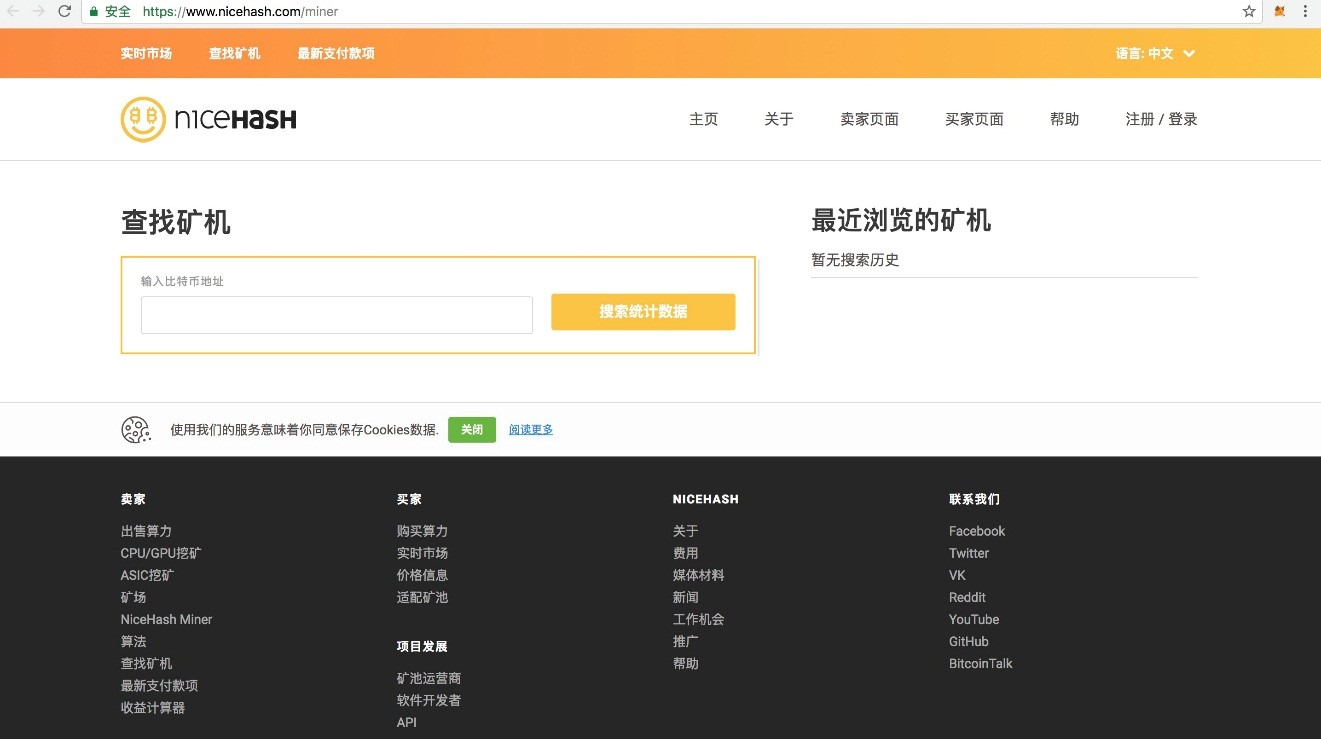Screen dimensions: 1321x739
Task: Open the 矿场 footer link
Action: [x=134, y=597]
